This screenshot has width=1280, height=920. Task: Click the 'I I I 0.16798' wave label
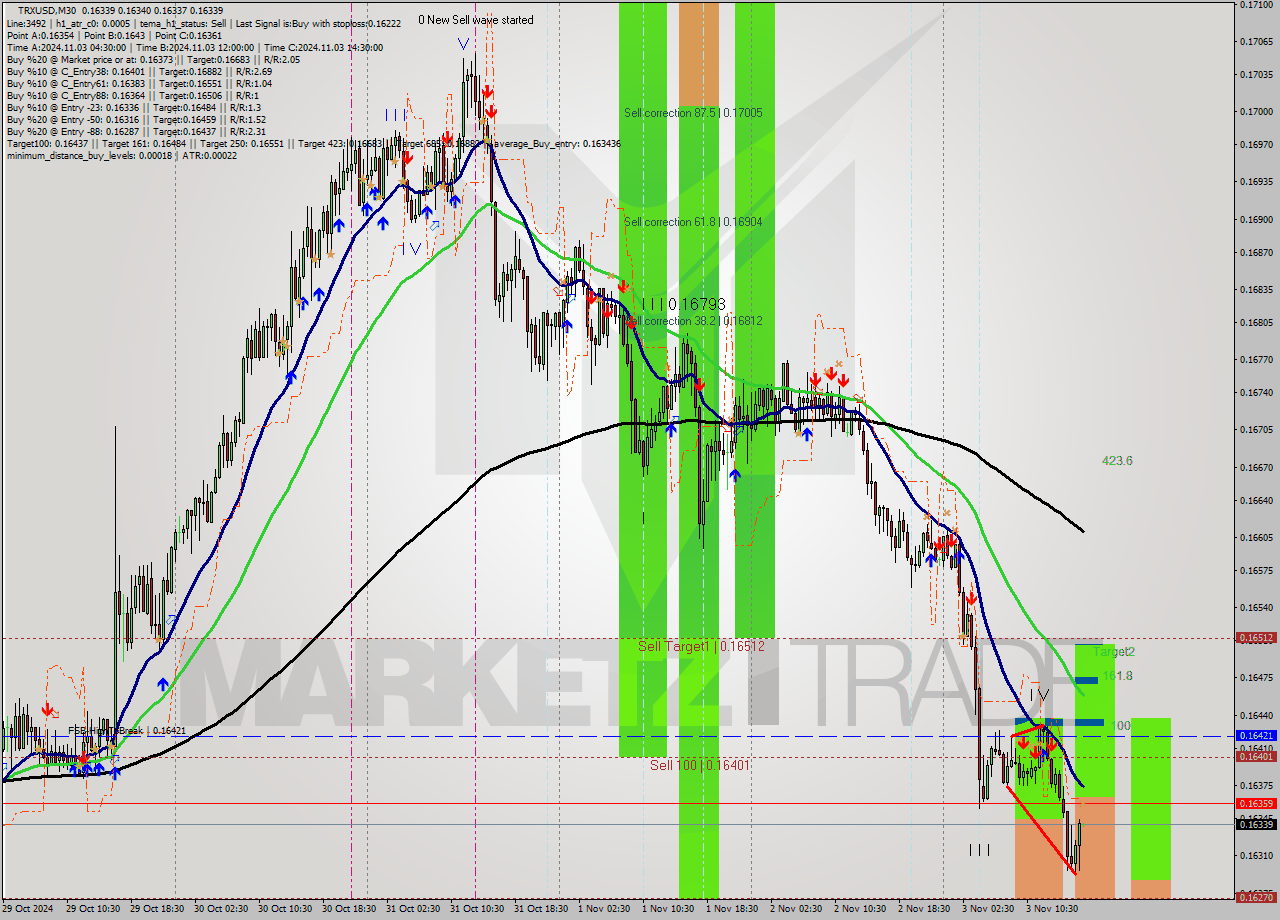tap(684, 303)
